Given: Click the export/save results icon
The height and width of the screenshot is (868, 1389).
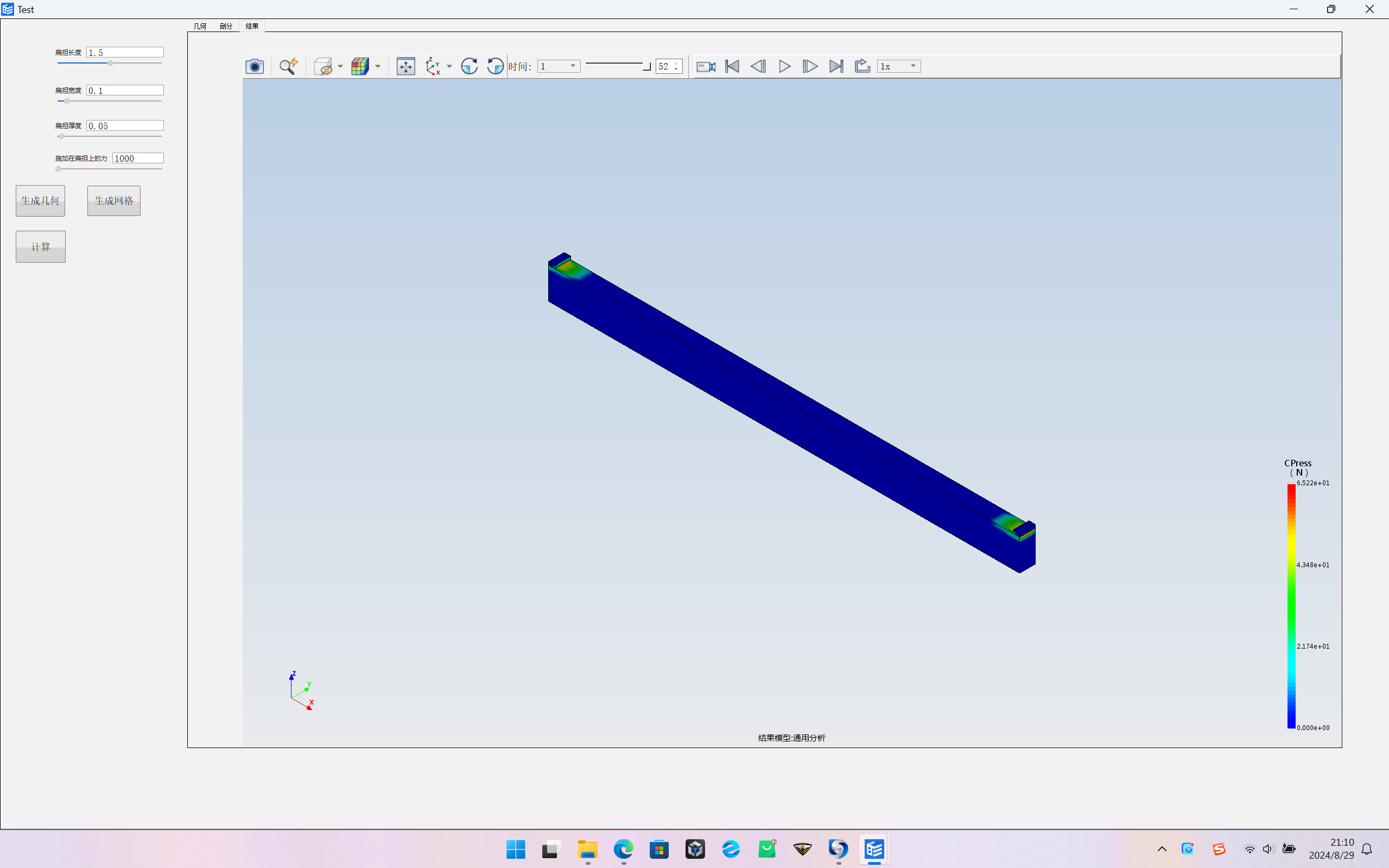Looking at the screenshot, I should coord(862,66).
